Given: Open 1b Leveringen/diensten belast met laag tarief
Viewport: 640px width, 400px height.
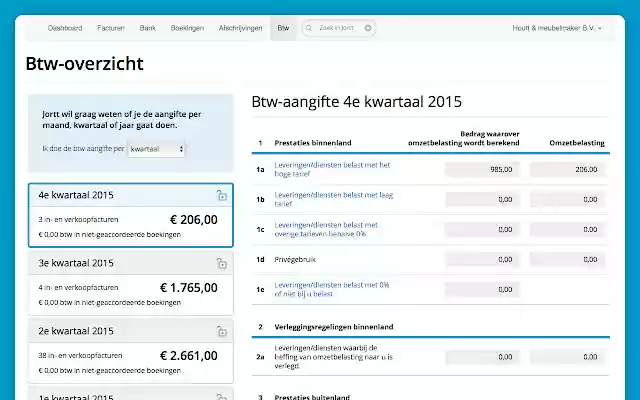Looking at the screenshot, I should [333, 199].
